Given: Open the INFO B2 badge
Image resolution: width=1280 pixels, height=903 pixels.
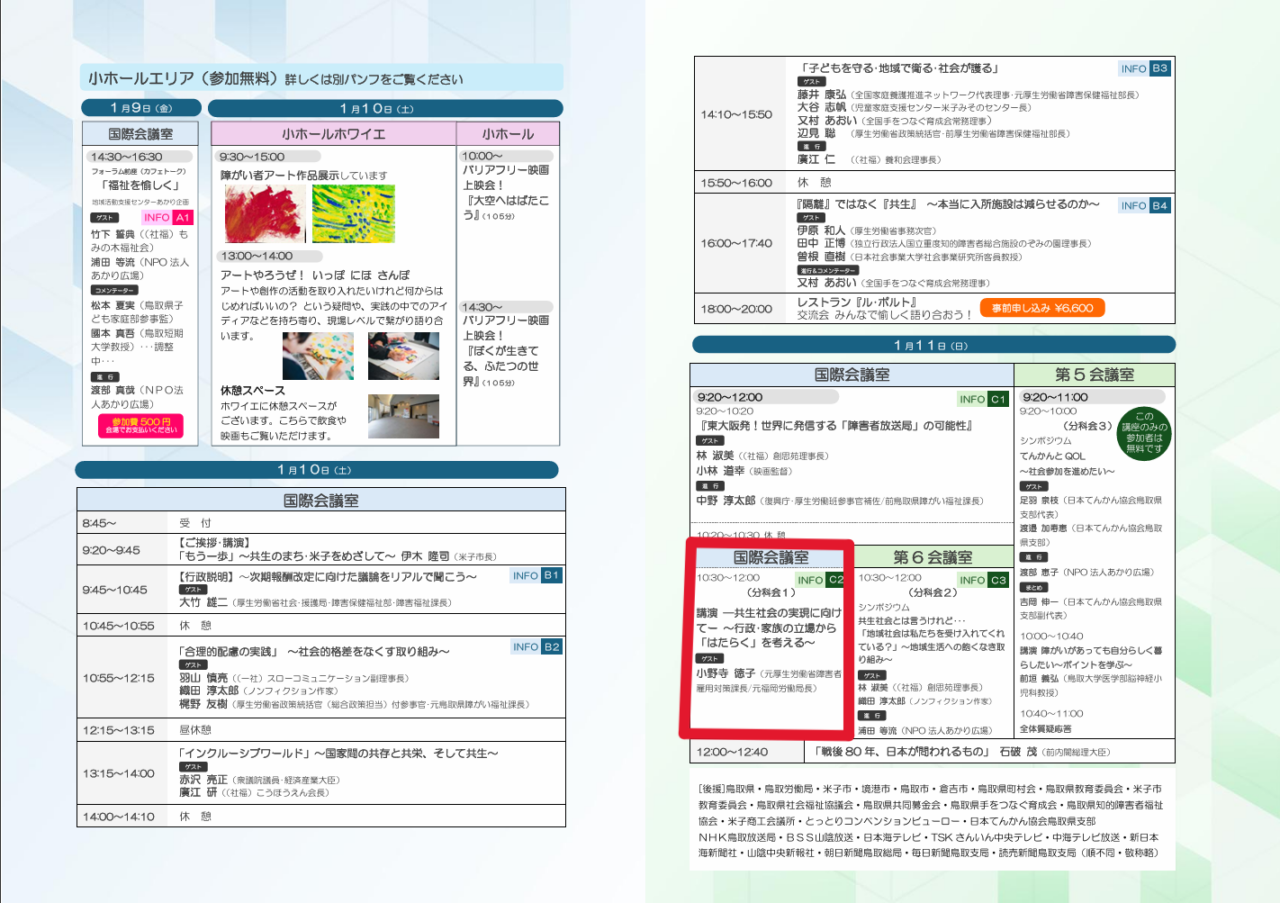Looking at the screenshot, I should pos(538,647).
